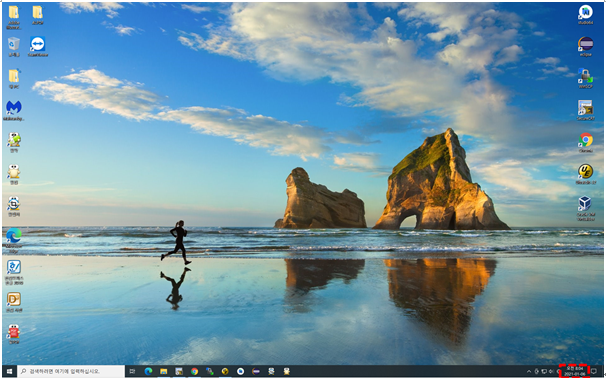Image resolution: width=606 pixels, height=381 pixels.
Task: Open Task View on the taskbar
Action: click(x=133, y=371)
